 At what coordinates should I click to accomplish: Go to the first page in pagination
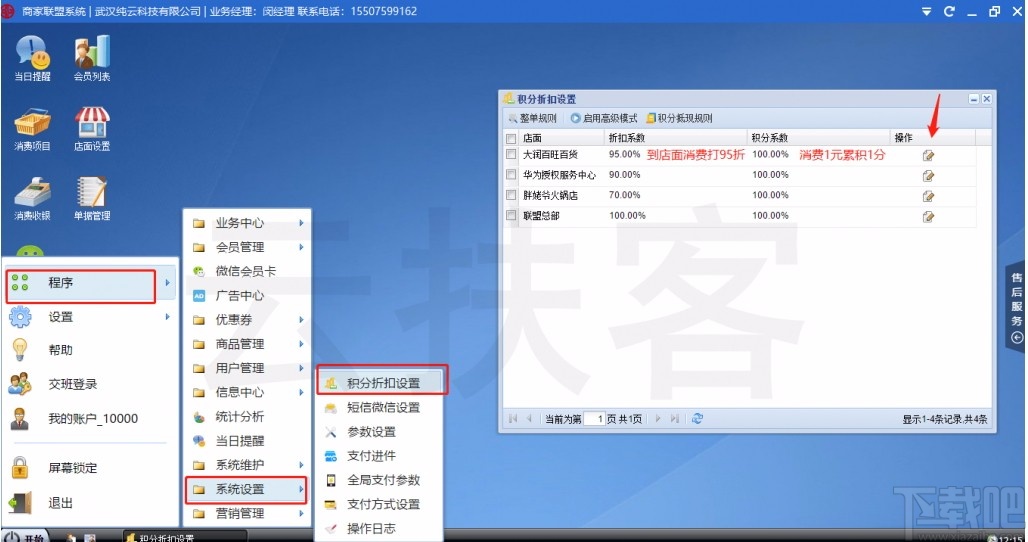coord(513,419)
